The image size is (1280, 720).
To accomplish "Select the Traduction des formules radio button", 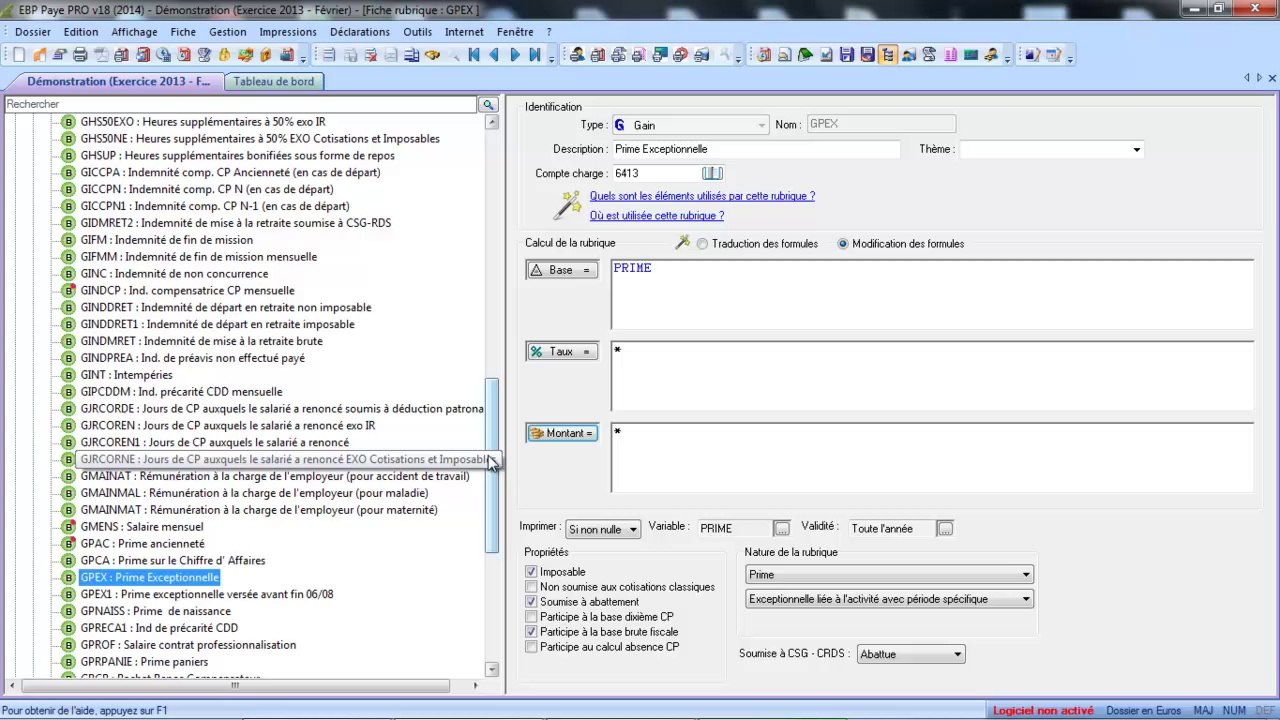I will tap(703, 244).
